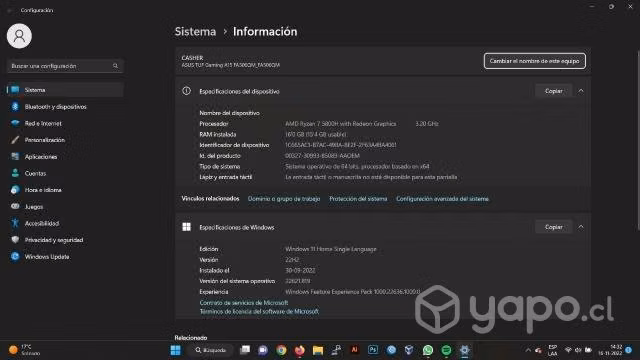The height and width of the screenshot is (360, 640).
Task: Click the back arrow next to Configuración
Action: coord(9,10)
